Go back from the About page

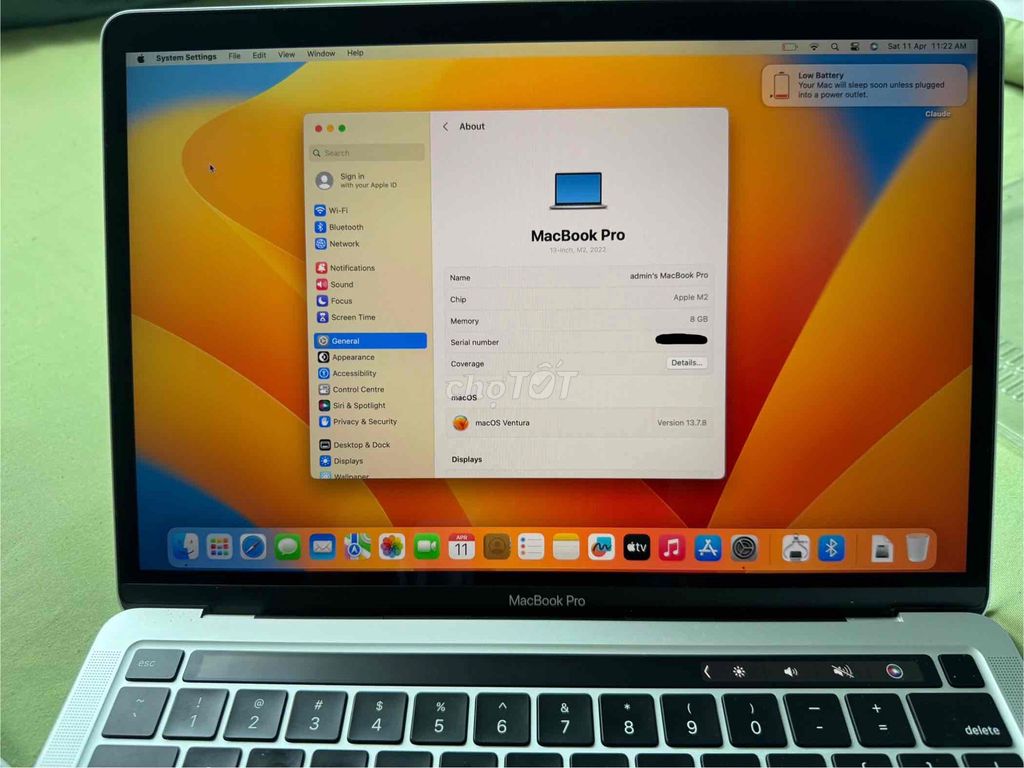tap(445, 127)
